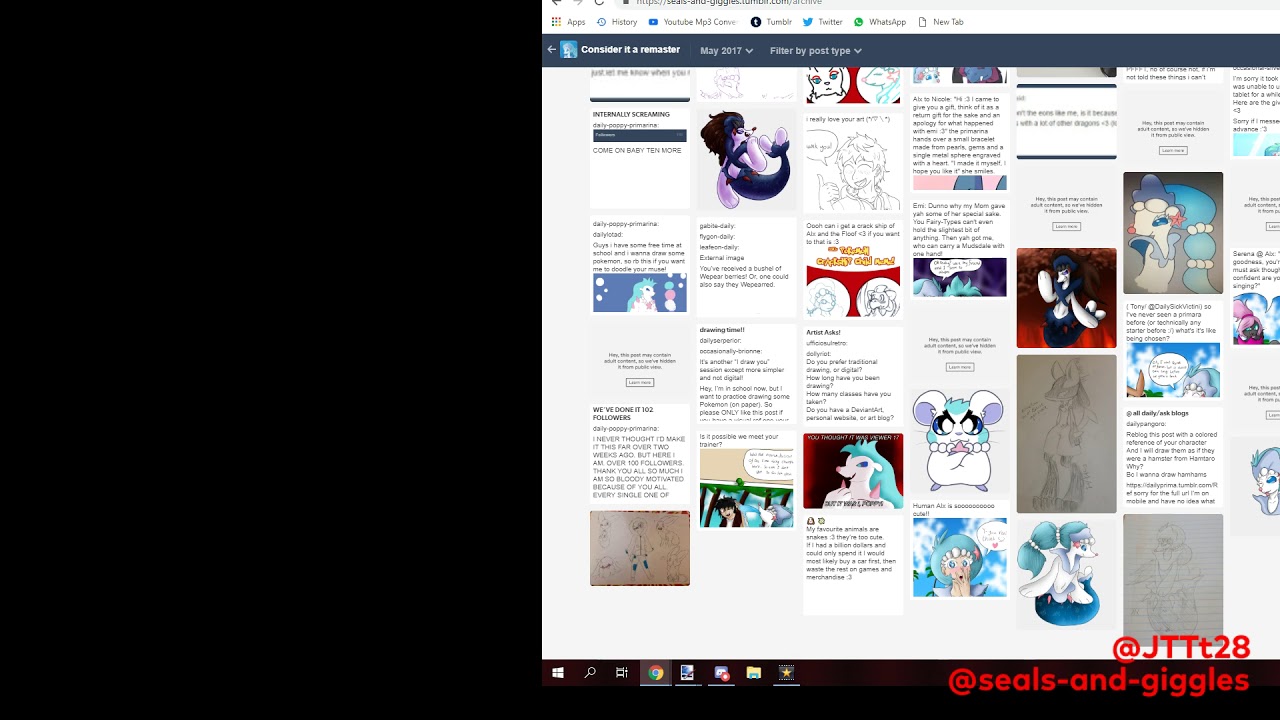Open the white pony banner in dailylotad post

pyautogui.click(x=640, y=294)
